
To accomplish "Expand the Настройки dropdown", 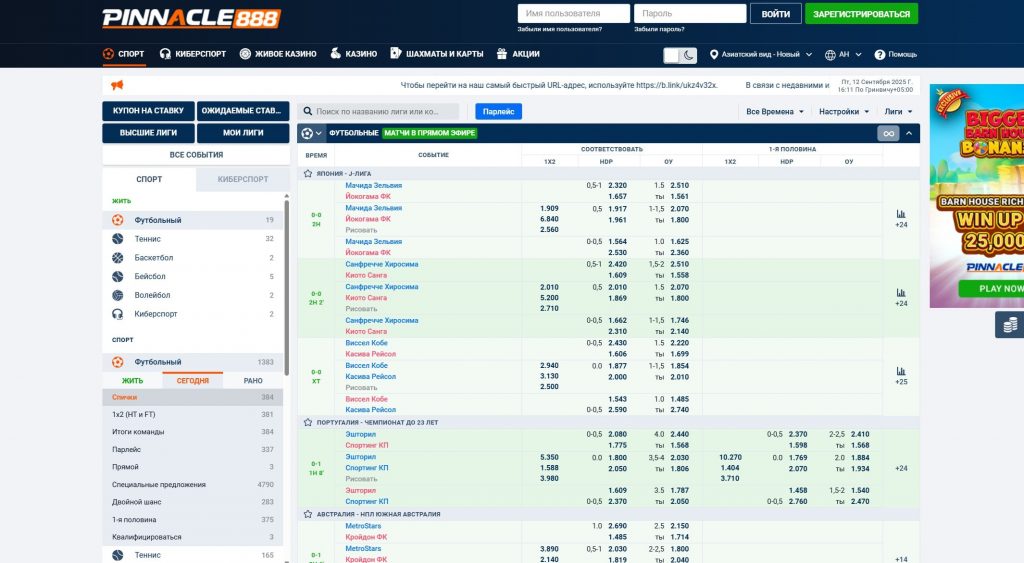I will click(844, 112).
